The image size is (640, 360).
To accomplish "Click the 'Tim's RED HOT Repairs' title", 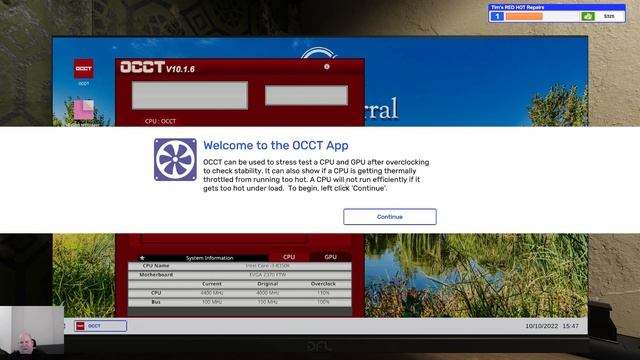I will tap(517, 7).
